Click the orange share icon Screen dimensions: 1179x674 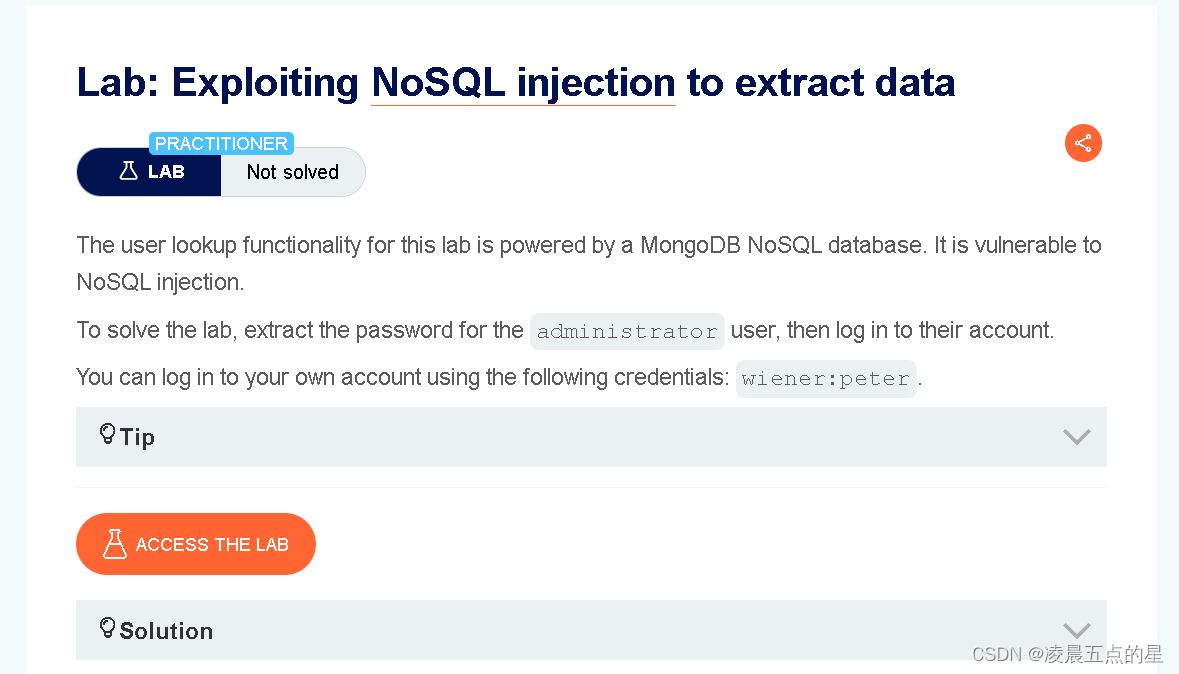1083,143
